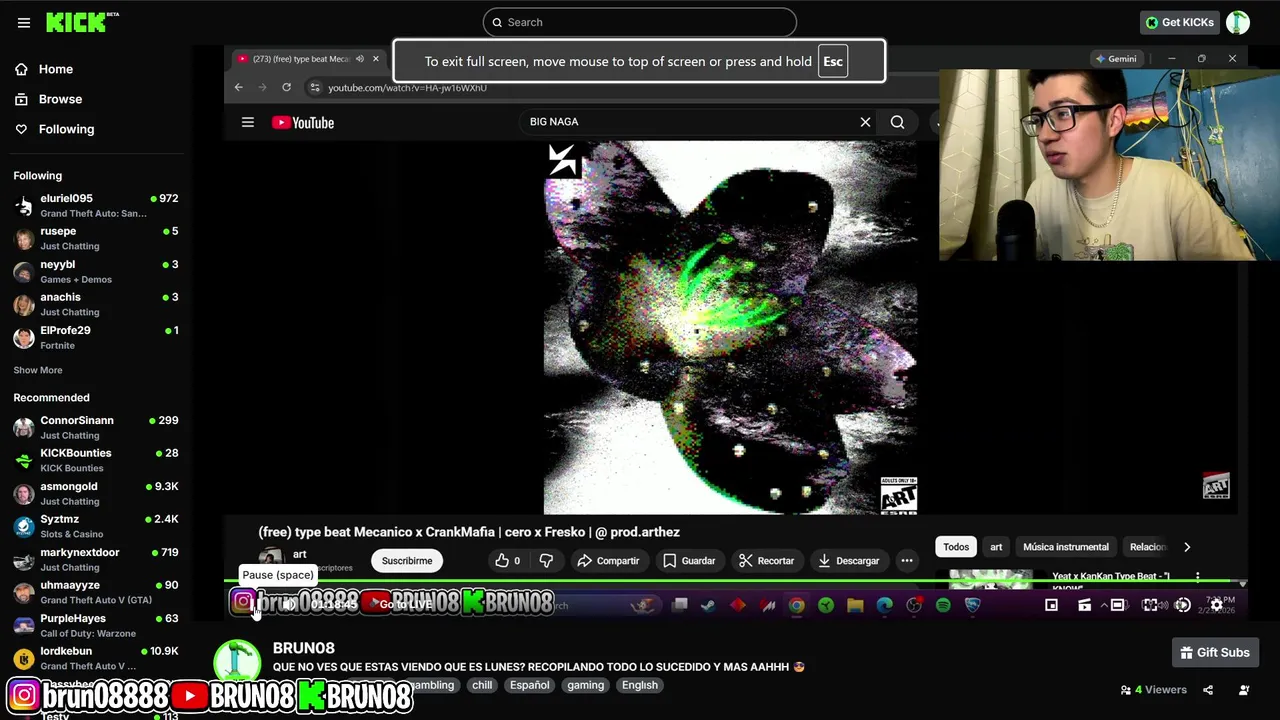
Task: Open markynextdoor recommended channel
Action: pos(95,559)
